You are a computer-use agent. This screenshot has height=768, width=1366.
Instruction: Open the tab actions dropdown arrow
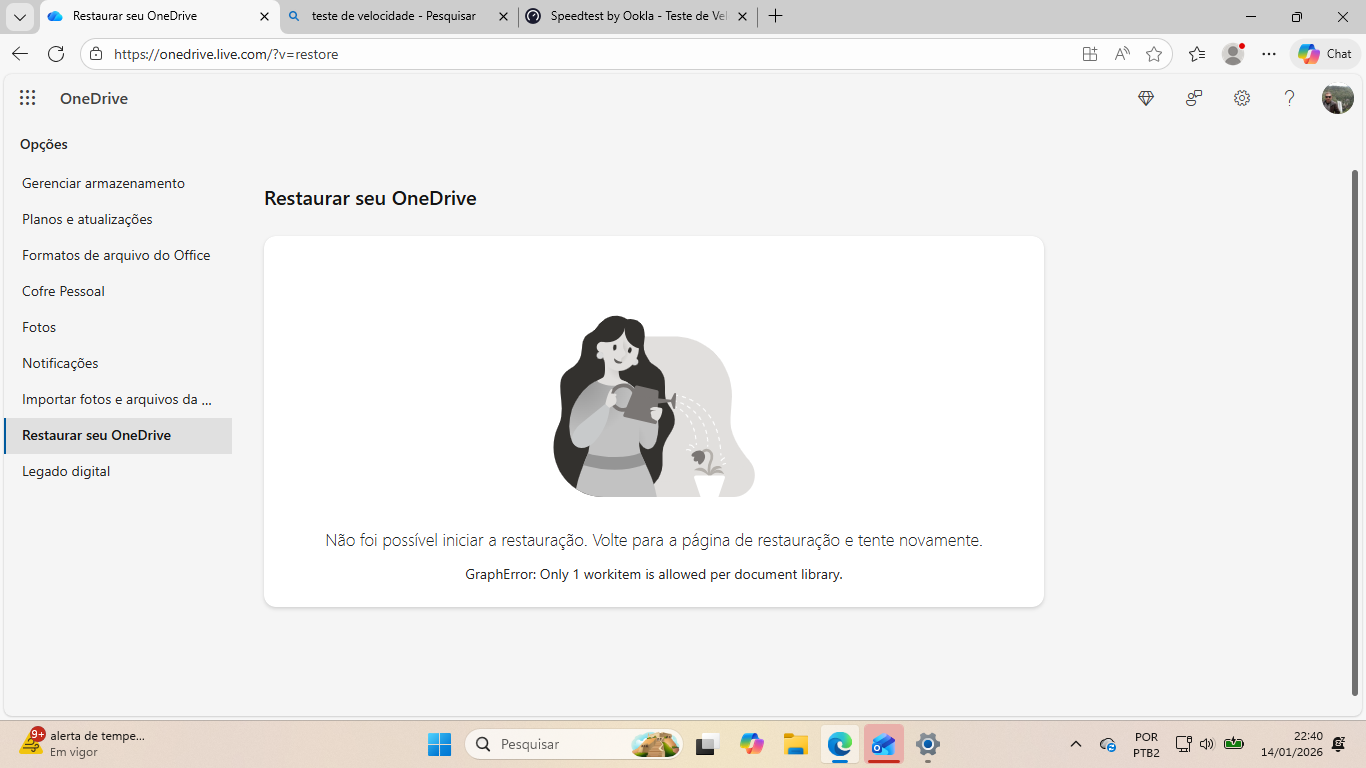[19, 17]
